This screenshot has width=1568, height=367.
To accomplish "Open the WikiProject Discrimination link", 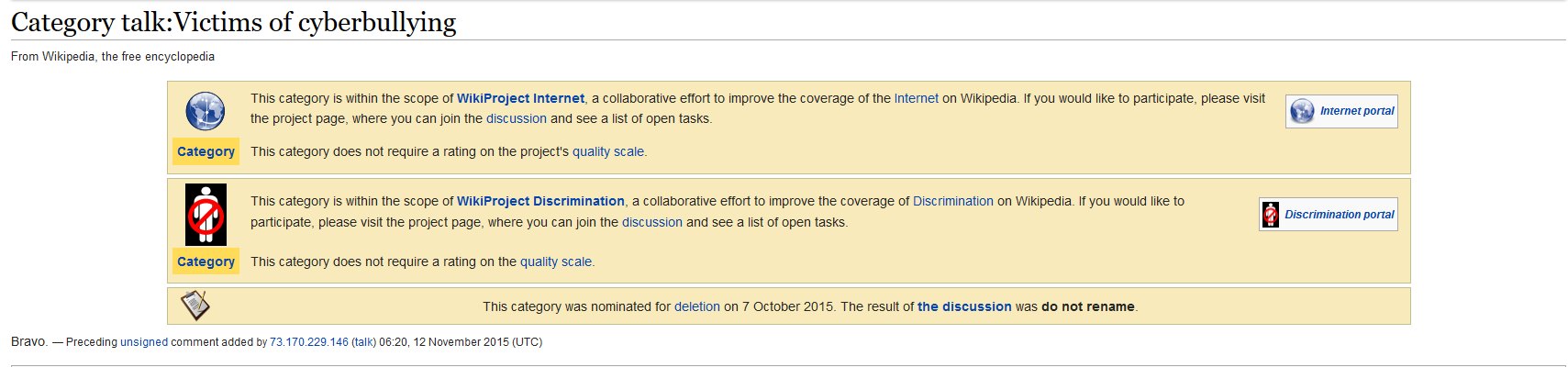I will pos(540,201).
